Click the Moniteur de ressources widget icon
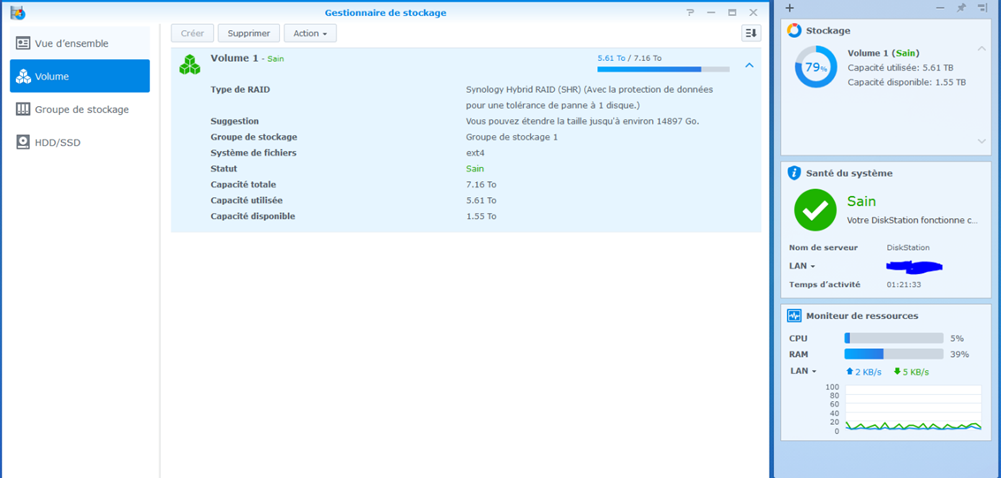The image size is (1001, 478). [794, 315]
